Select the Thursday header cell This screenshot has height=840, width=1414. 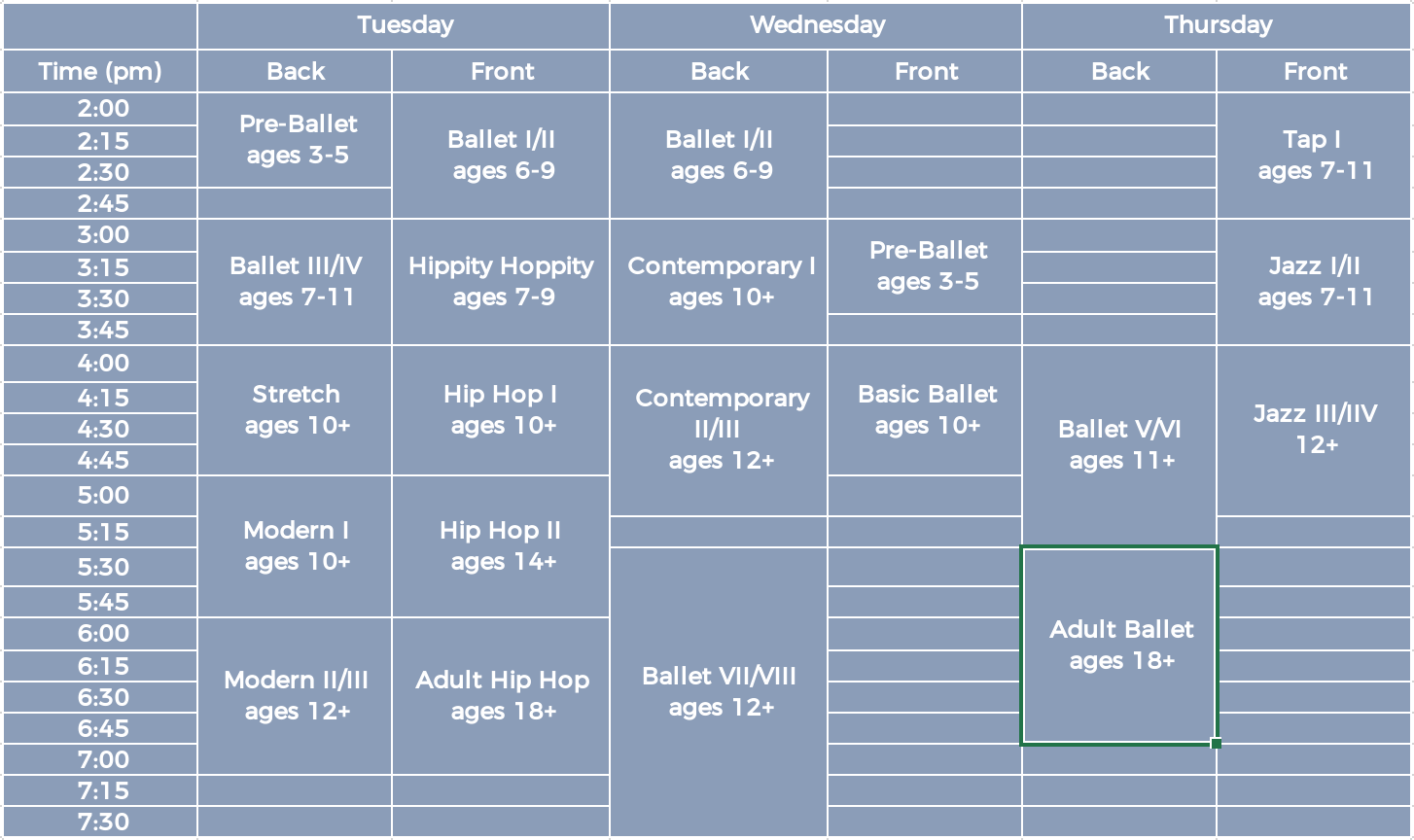coord(1218,25)
